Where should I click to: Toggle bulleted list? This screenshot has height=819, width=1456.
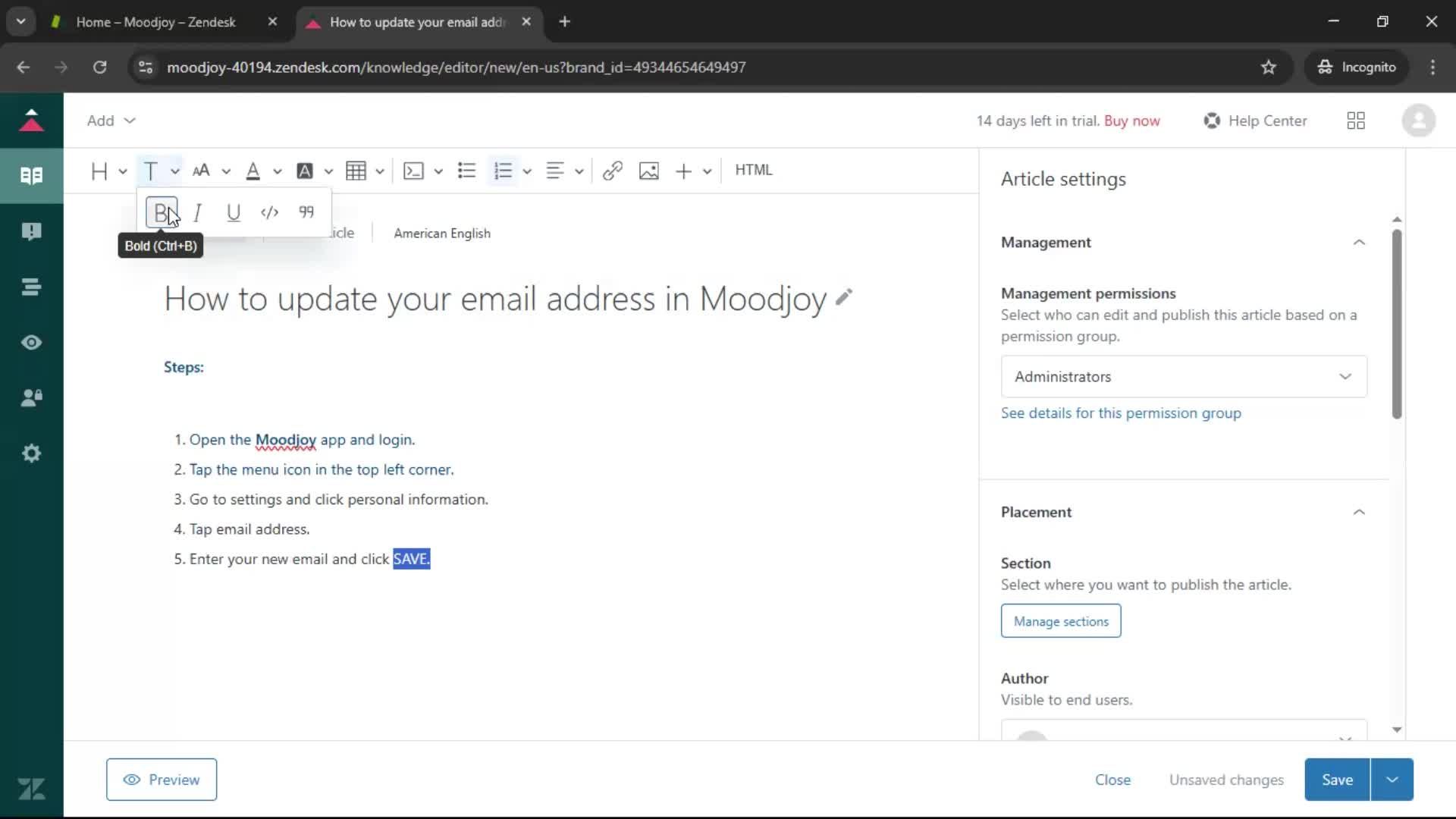pos(467,171)
